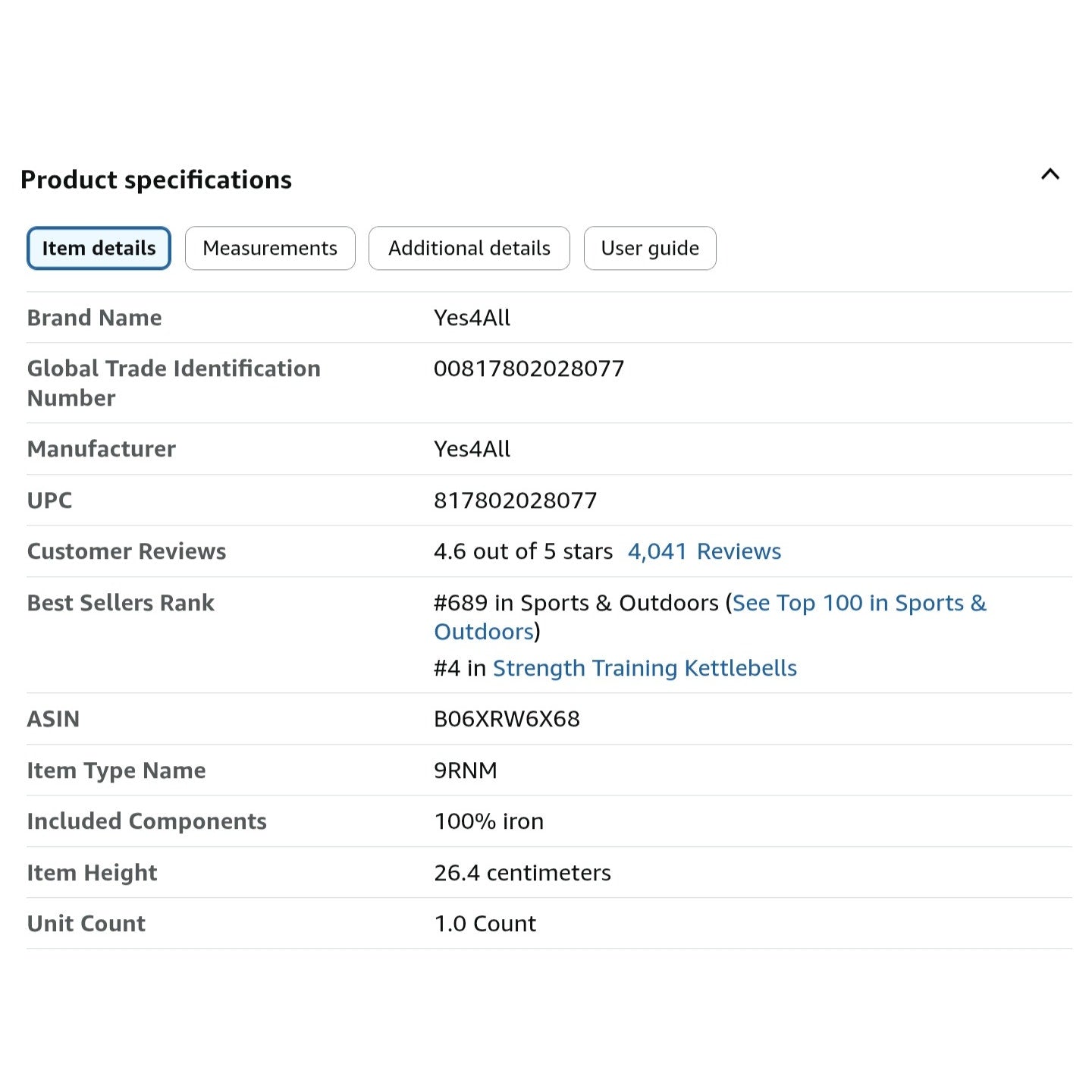Screen dimensions: 1092x1092
Task: Click the Manufacturer row label
Action: [x=102, y=449]
